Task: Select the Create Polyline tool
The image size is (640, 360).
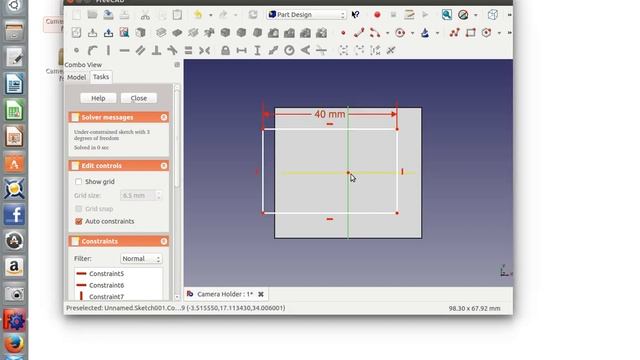Action: click(454, 33)
